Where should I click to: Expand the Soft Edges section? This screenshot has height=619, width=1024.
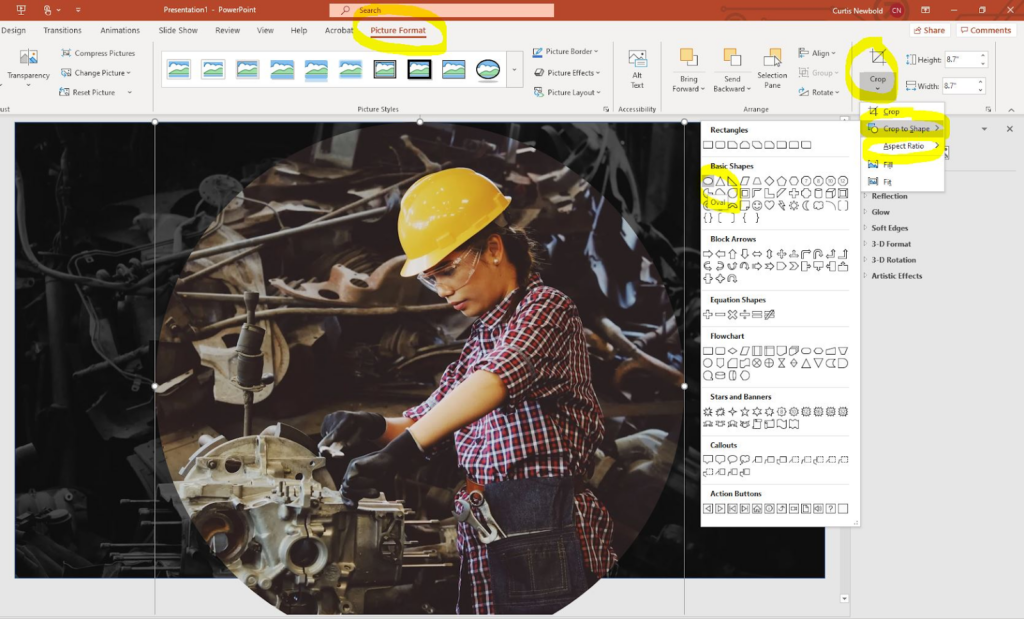(889, 228)
